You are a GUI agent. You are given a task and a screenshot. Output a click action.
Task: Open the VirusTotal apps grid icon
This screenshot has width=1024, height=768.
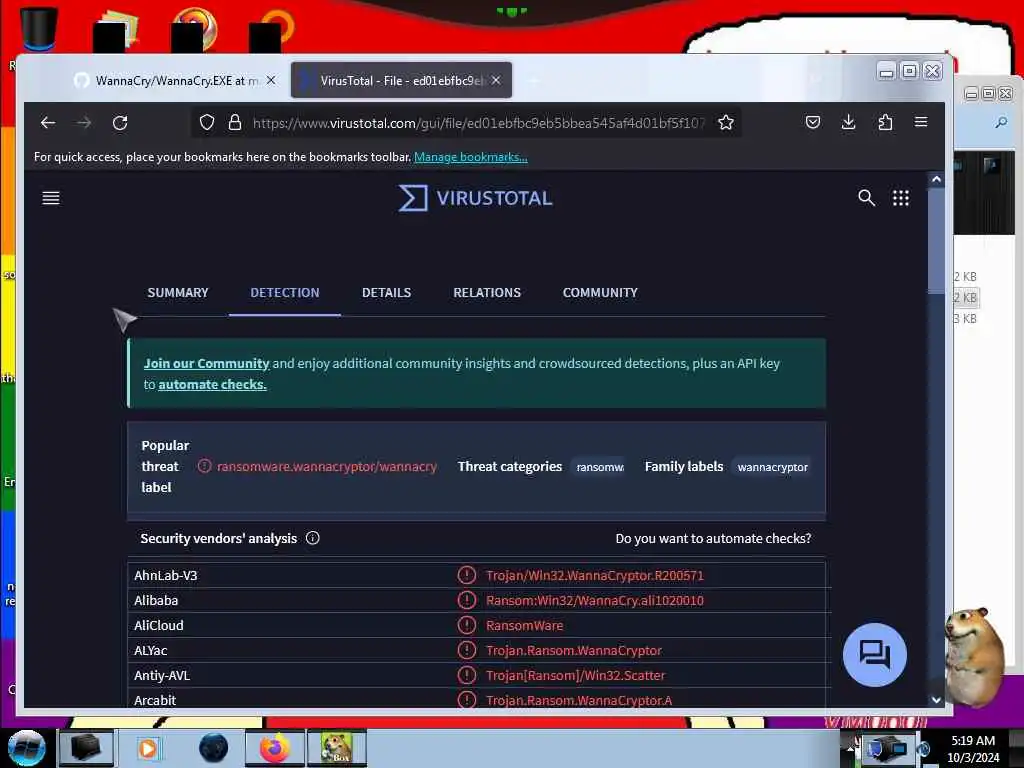(901, 198)
